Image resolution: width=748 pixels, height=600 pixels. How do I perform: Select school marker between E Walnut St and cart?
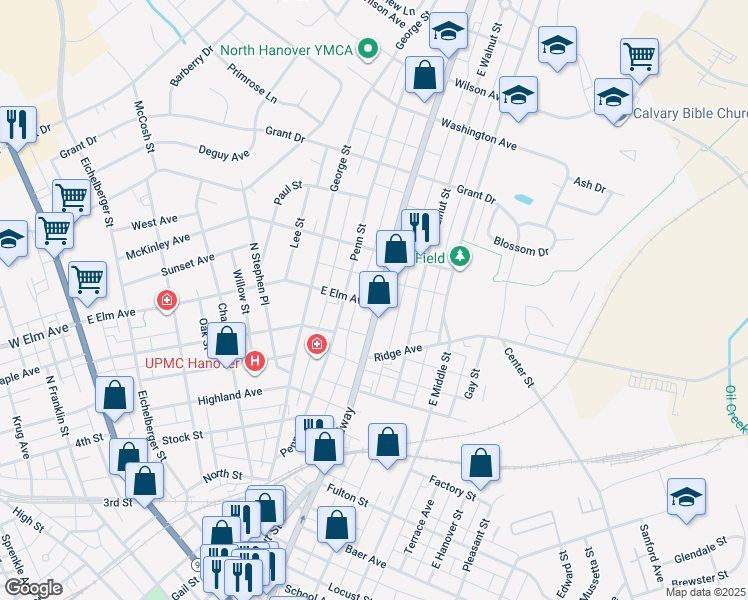click(557, 47)
